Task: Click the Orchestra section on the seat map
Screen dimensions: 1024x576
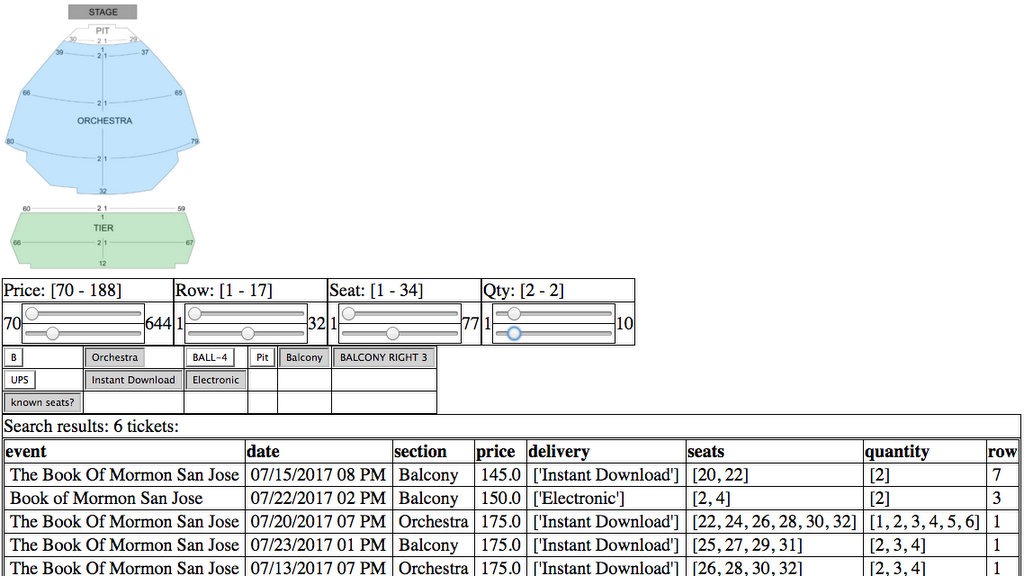Action: [103, 121]
